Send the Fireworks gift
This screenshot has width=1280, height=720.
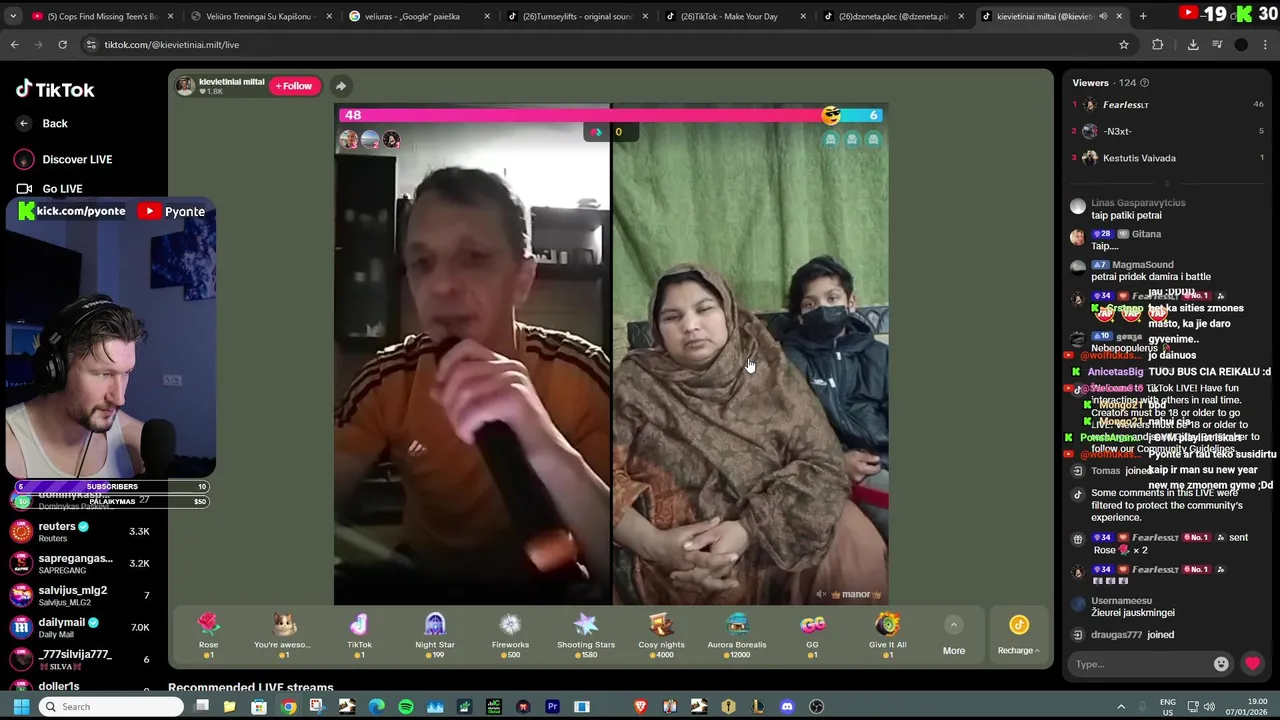[510, 634]
